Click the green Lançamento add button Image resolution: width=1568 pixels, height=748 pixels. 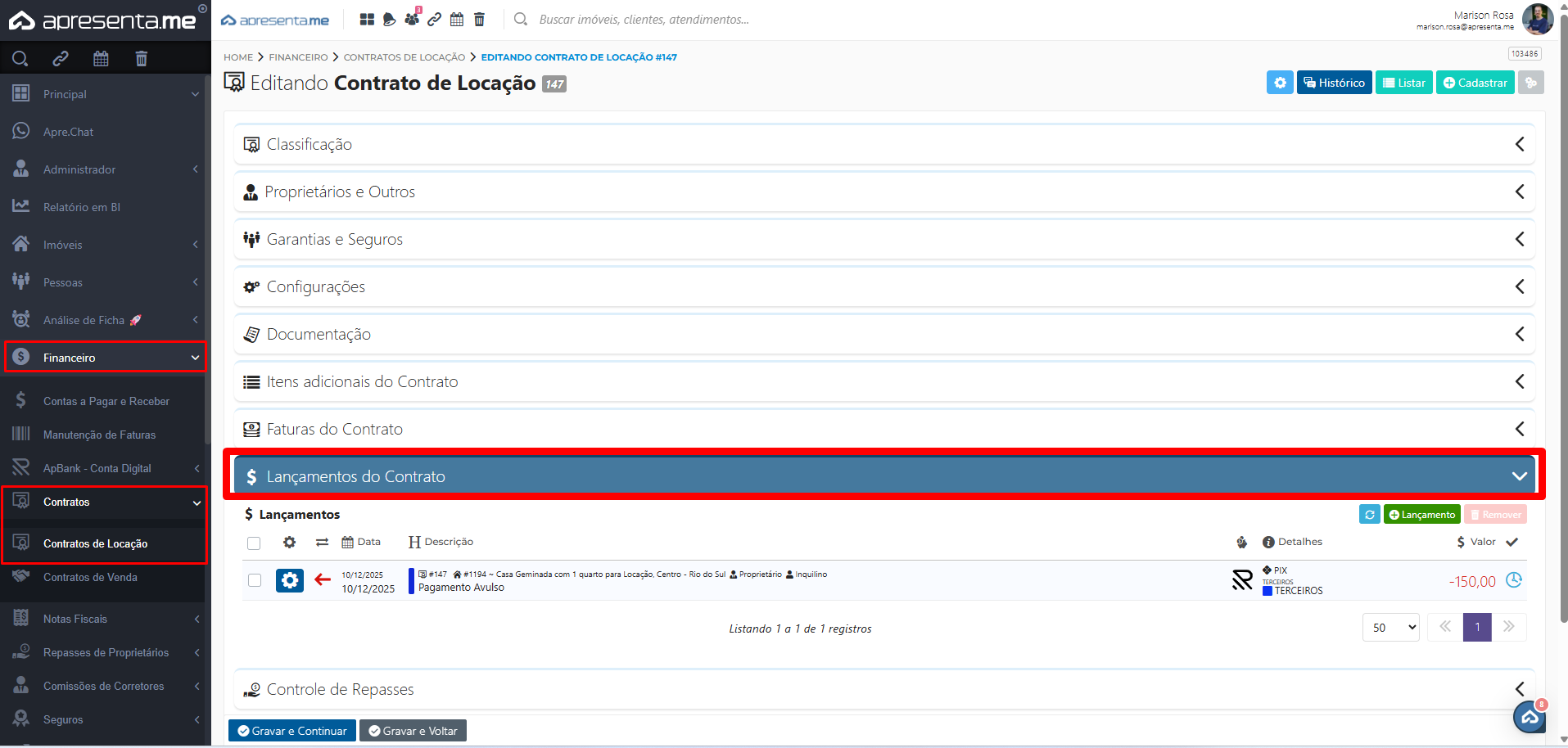1421,514
